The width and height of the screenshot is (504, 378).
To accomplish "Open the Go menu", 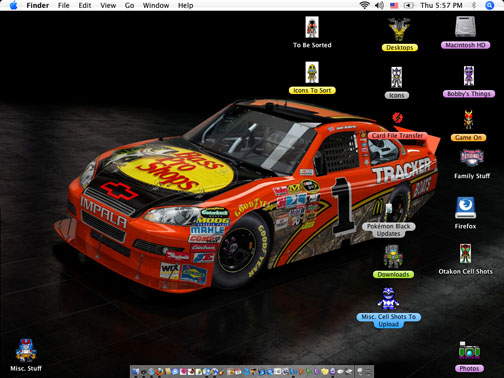I will click(x=129, y=5).
